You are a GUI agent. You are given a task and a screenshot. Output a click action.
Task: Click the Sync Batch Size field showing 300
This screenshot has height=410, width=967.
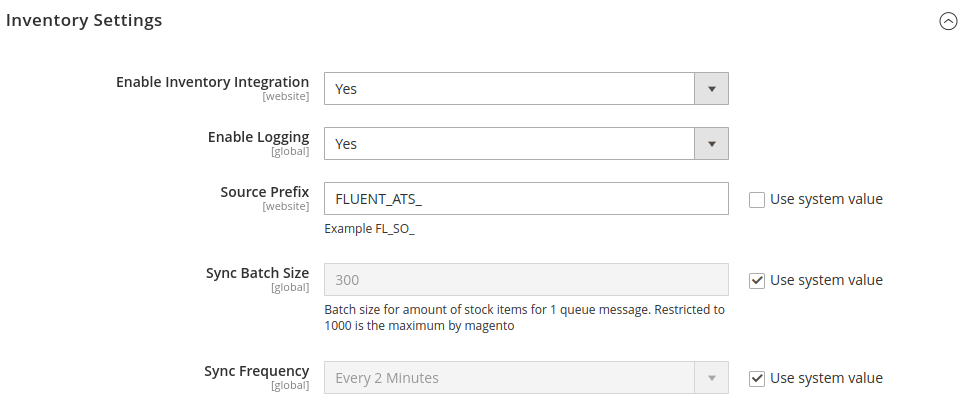[526, 280]
